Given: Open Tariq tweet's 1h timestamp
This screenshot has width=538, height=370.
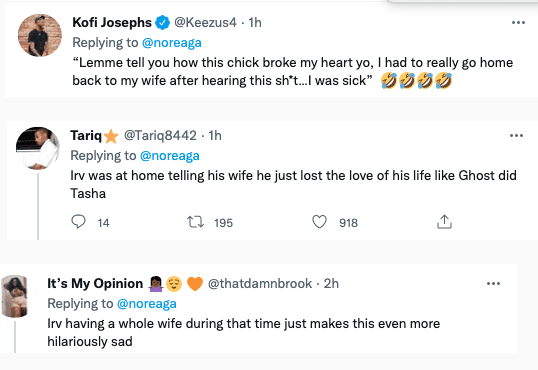Looking at the screenshot, I should coord(215,136).
